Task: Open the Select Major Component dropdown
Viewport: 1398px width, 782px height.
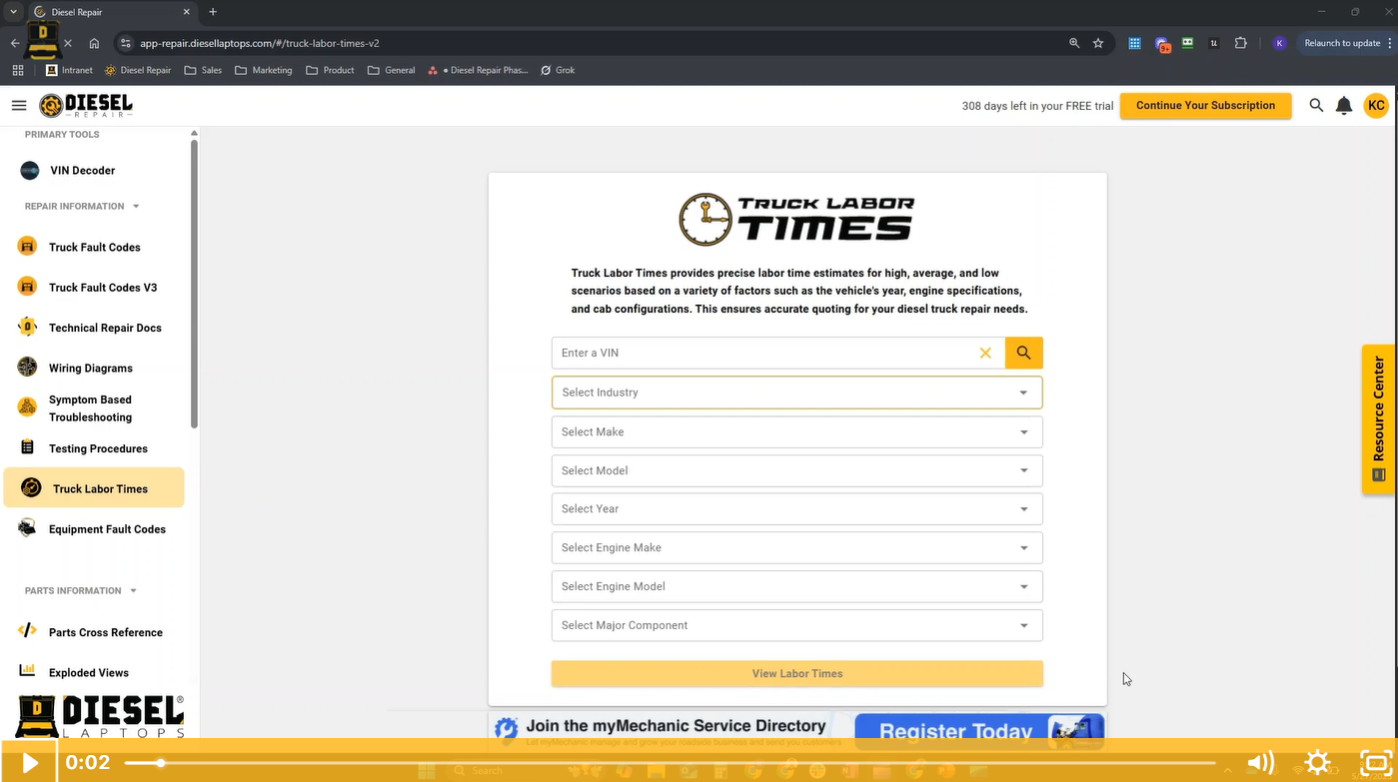Action: [x=797, y=626]
